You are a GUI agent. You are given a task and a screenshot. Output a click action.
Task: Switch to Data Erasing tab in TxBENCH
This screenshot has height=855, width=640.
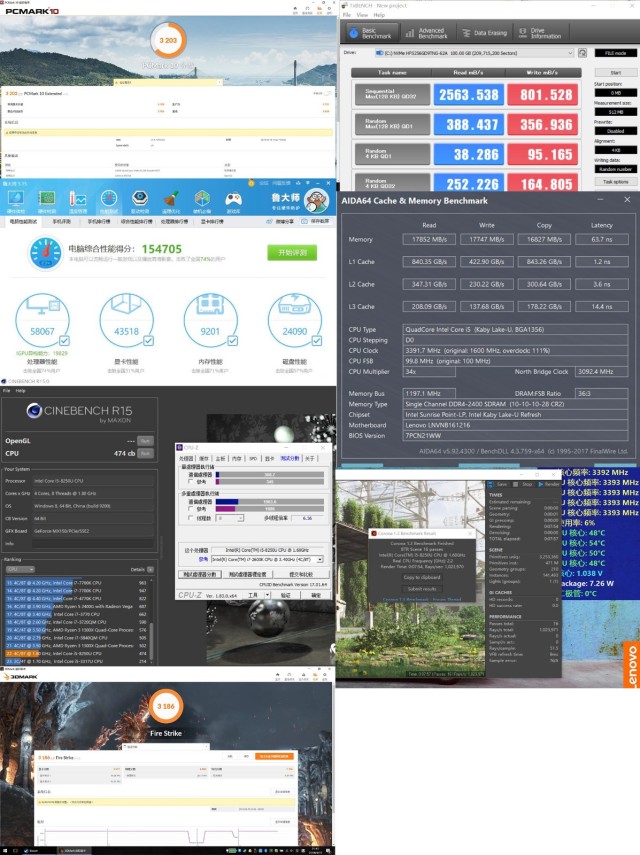[484, 33]
